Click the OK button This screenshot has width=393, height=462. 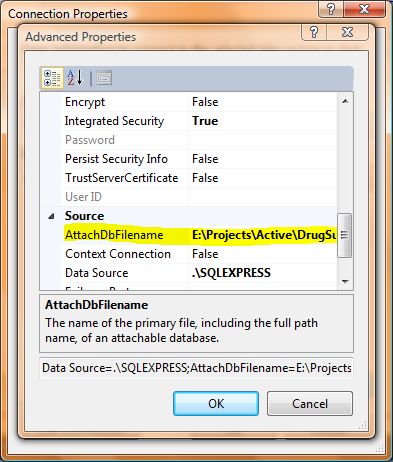click(x=216, y=403)
